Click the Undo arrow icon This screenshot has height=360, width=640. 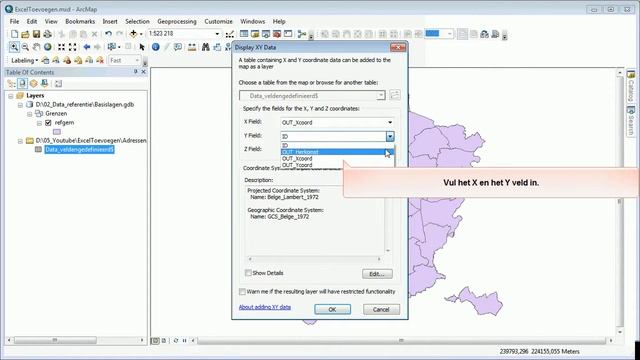(108, 34)
